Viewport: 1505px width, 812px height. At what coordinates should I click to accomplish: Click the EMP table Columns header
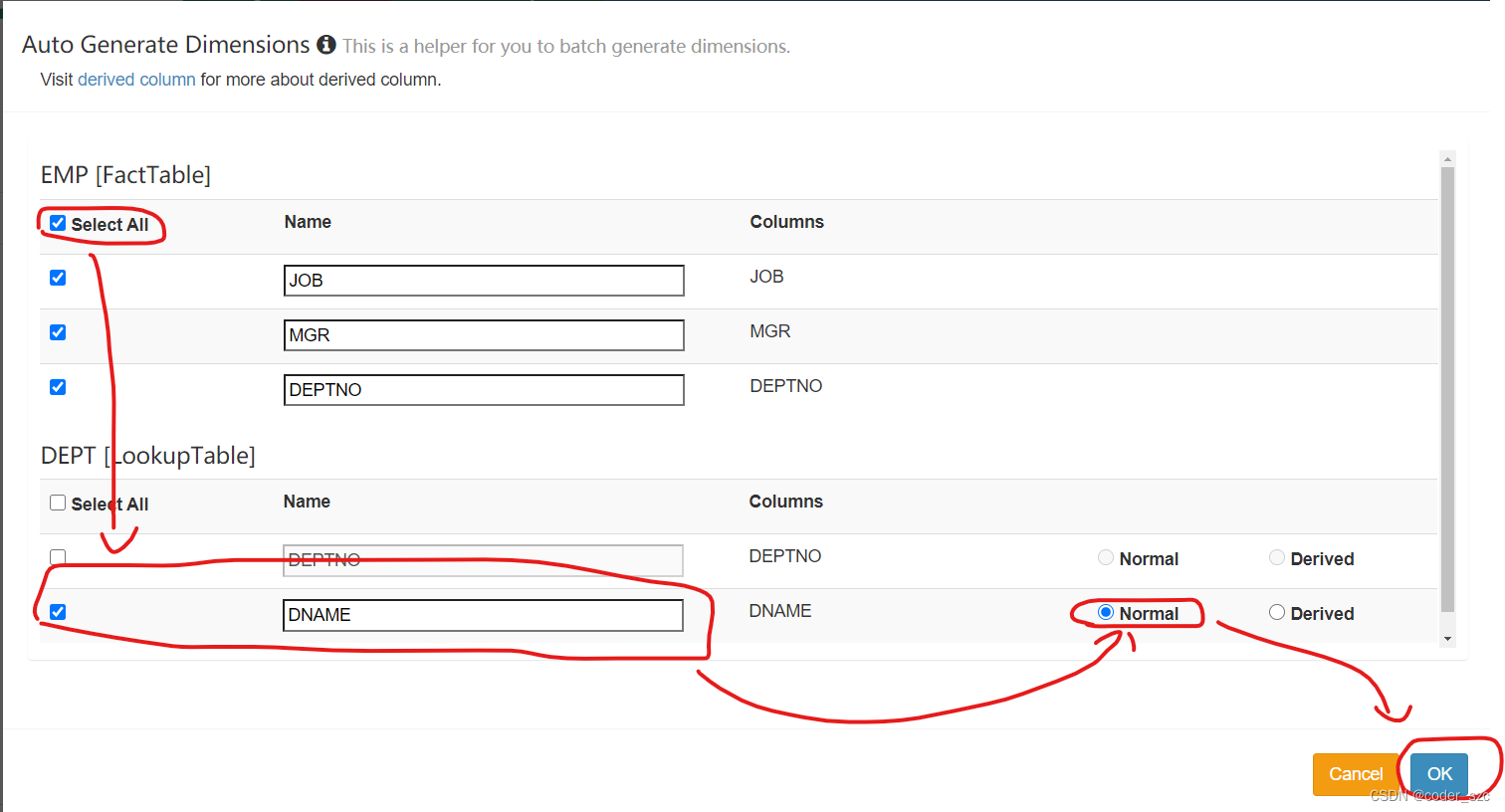tap(787, 222)
